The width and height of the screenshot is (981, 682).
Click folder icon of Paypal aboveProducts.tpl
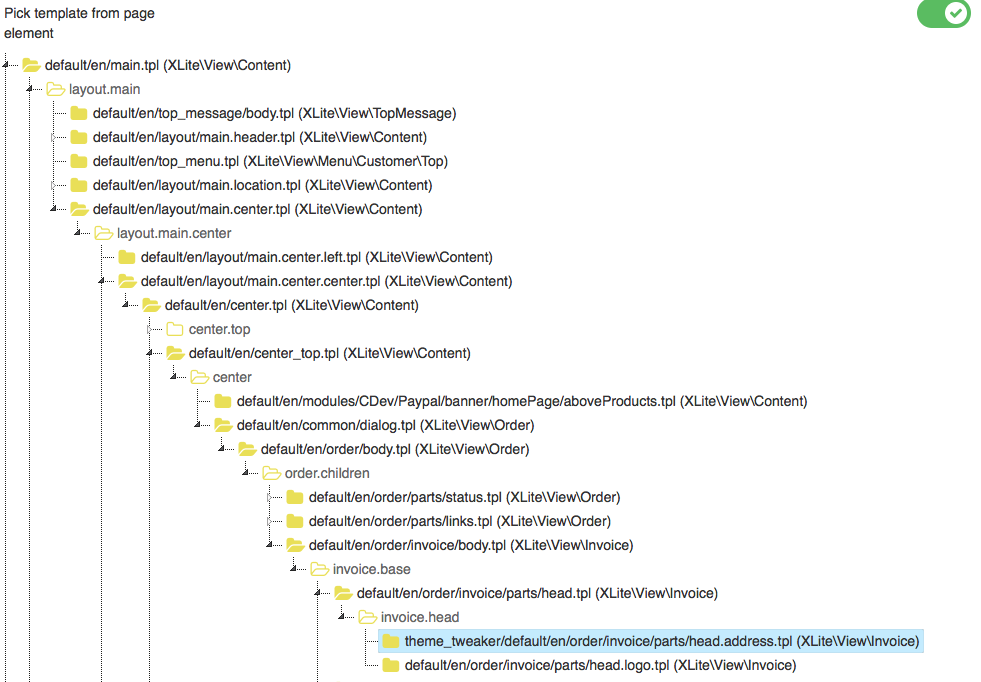tap(223, 401)
